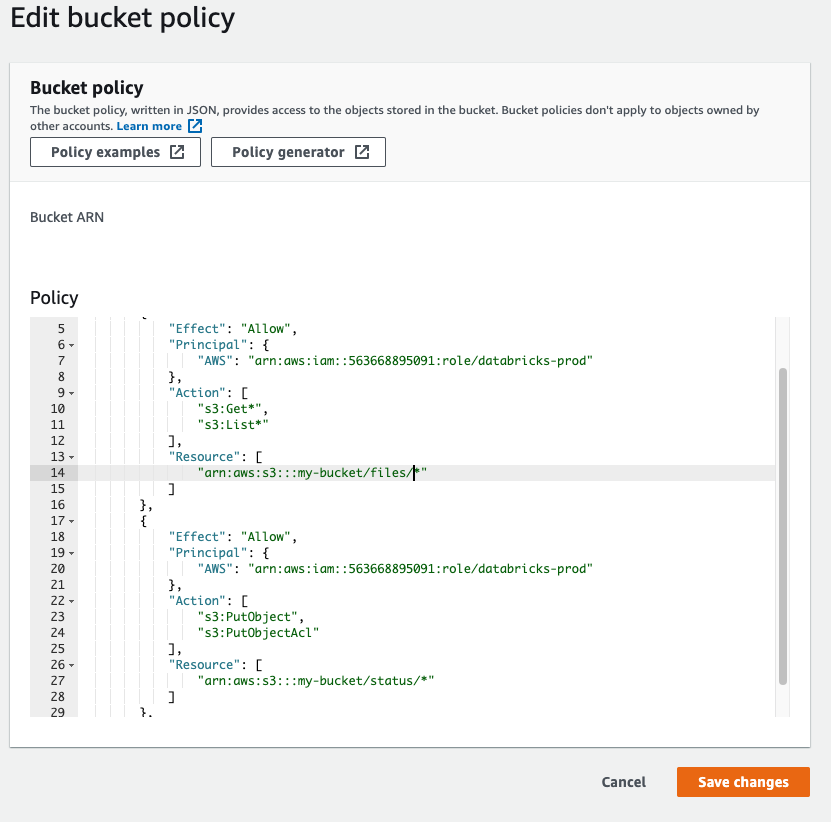Viewport: 831px width, 822px height.
Task: Open the Learn more link
Action: pos(149,126)
